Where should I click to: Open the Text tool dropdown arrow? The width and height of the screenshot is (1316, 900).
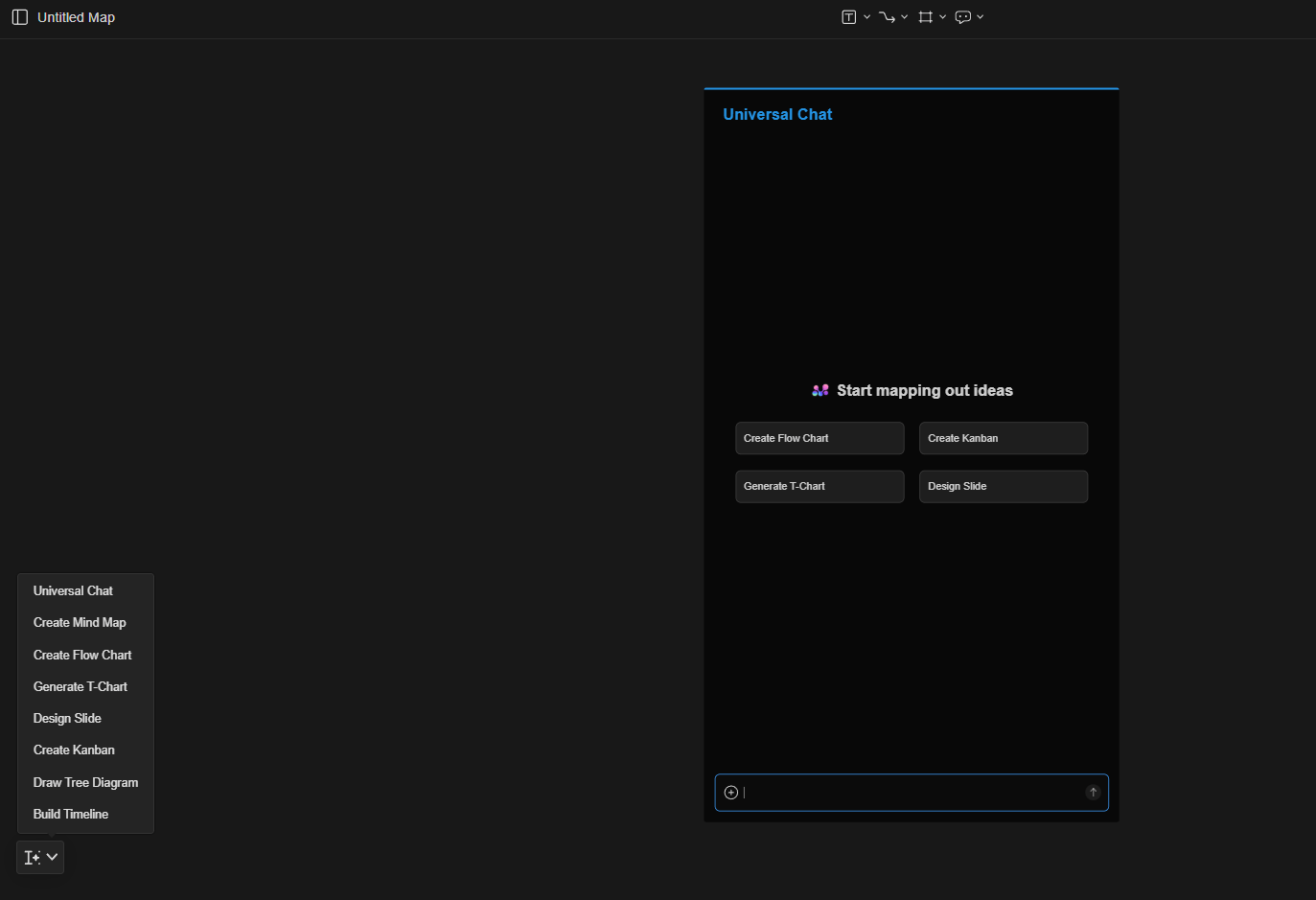tap(866, 17)
